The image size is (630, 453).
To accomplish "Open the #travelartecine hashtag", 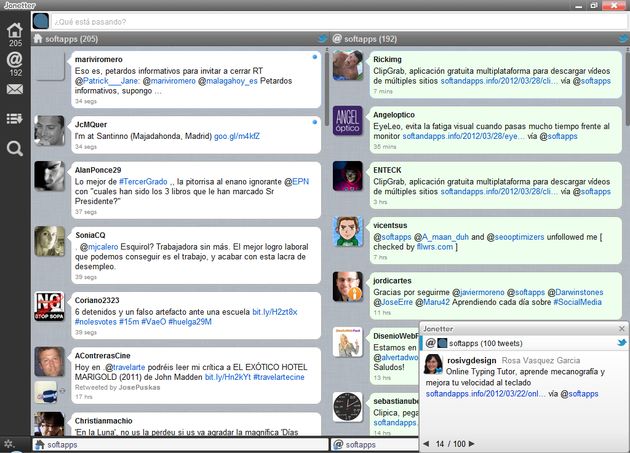I will (x=279, y=377).
